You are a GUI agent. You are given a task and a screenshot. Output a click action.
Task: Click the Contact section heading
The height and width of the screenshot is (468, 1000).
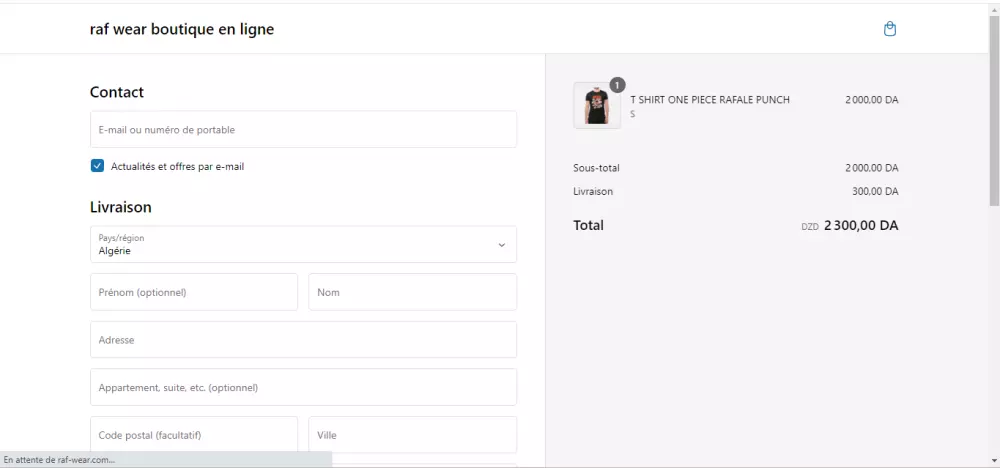(x=117, y=92)
